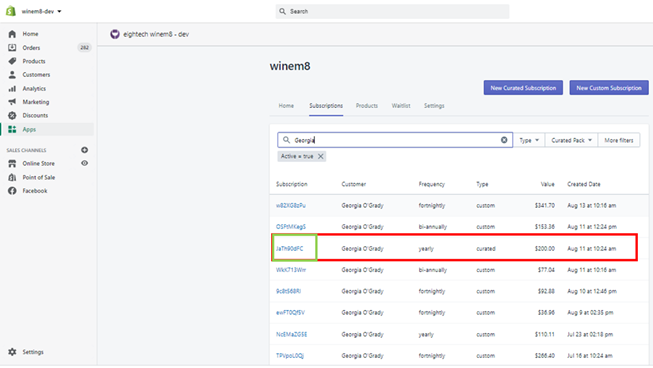Switch to the app's Products tab

pos(367,106)
